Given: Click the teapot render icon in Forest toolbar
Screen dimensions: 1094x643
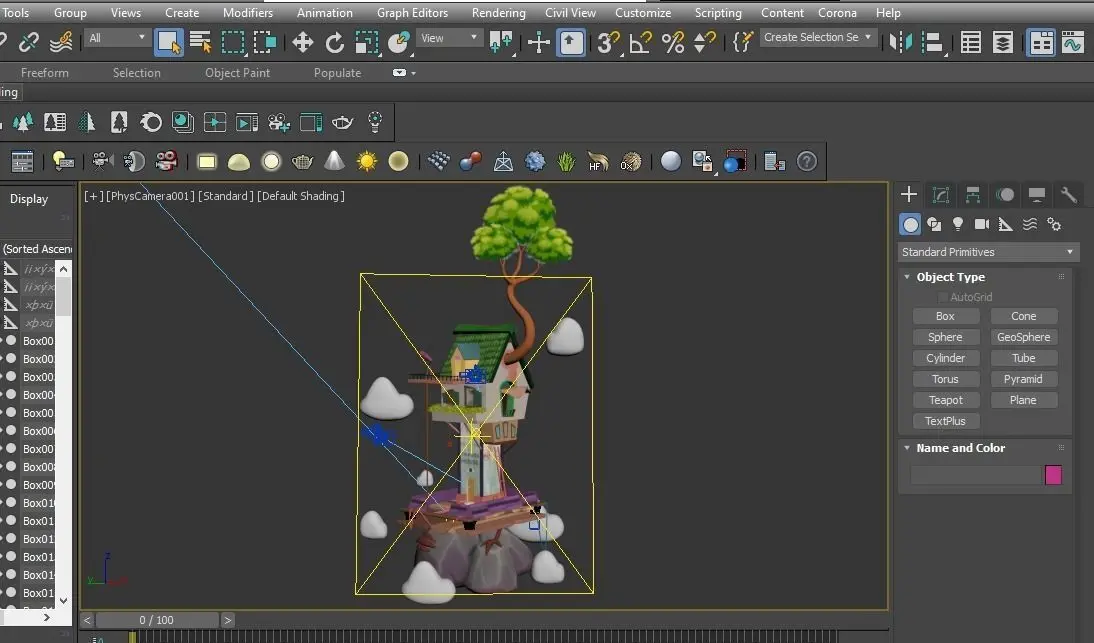Looking at the screenshot, I should (x=343, y=123).
